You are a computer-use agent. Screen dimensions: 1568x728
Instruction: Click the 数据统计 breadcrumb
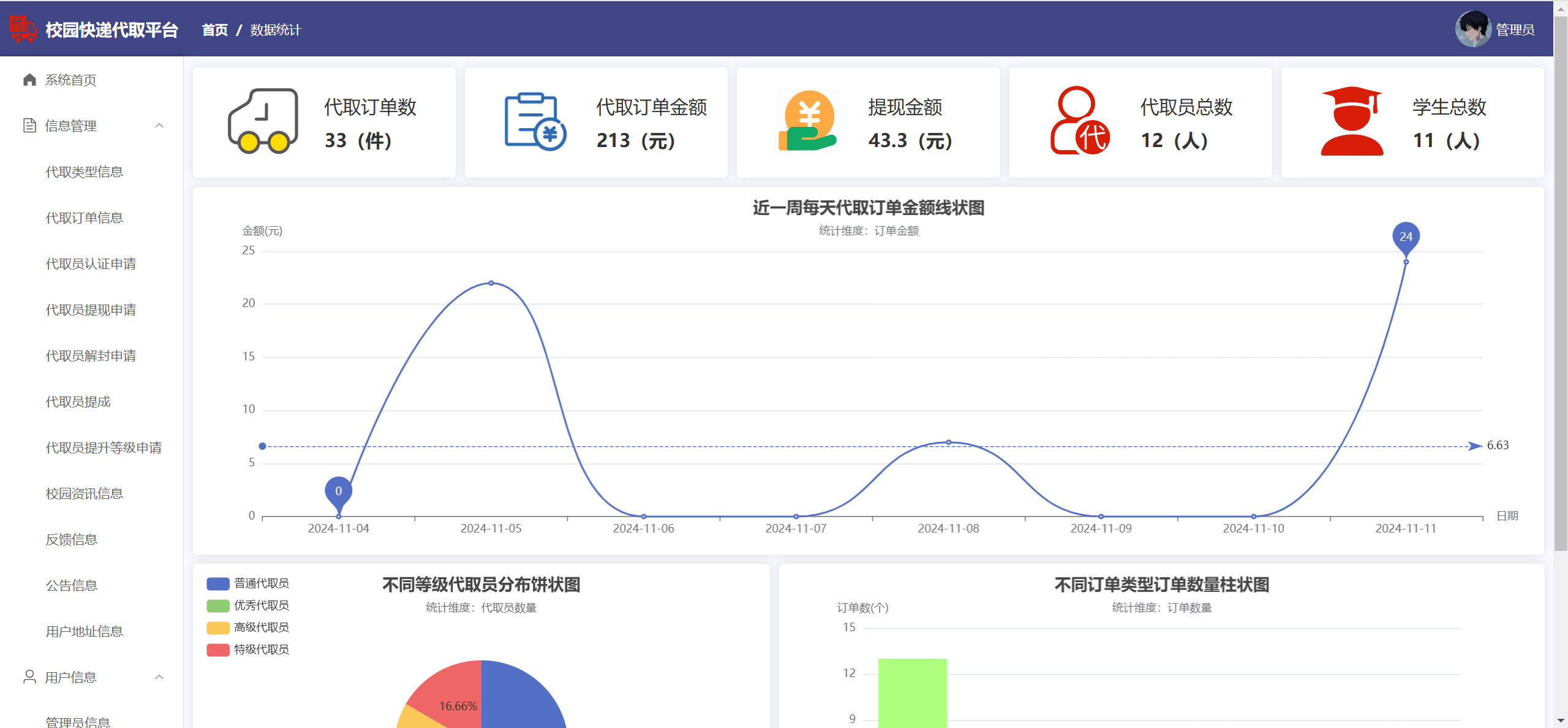(x=276, y=29)
